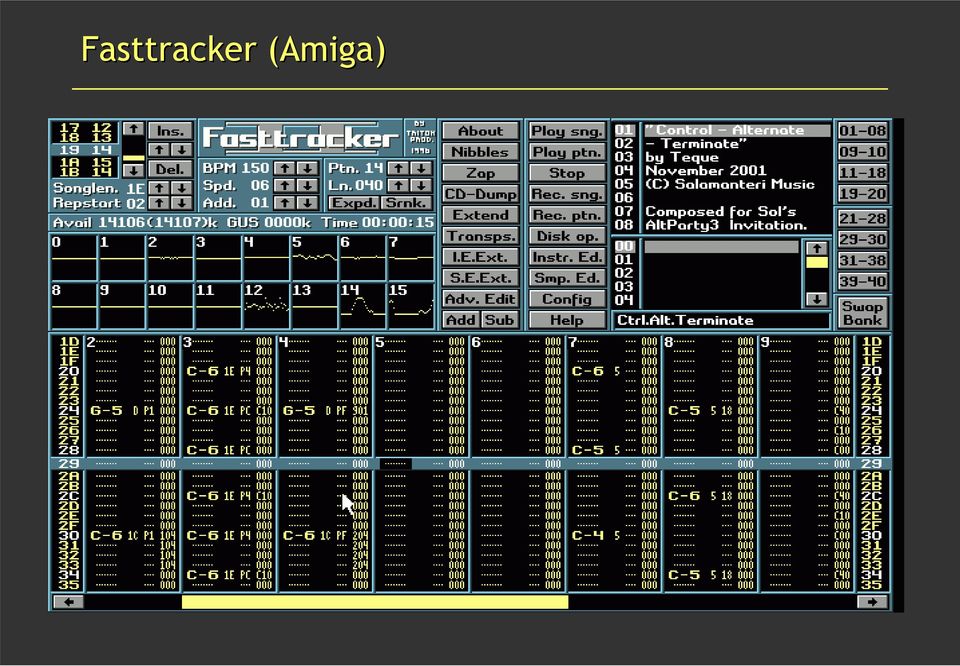Image resolution: width=960 pixels, height=666 pixels.
Task: Open the S.E.Ext. panel
Action: tap(481, 278)
